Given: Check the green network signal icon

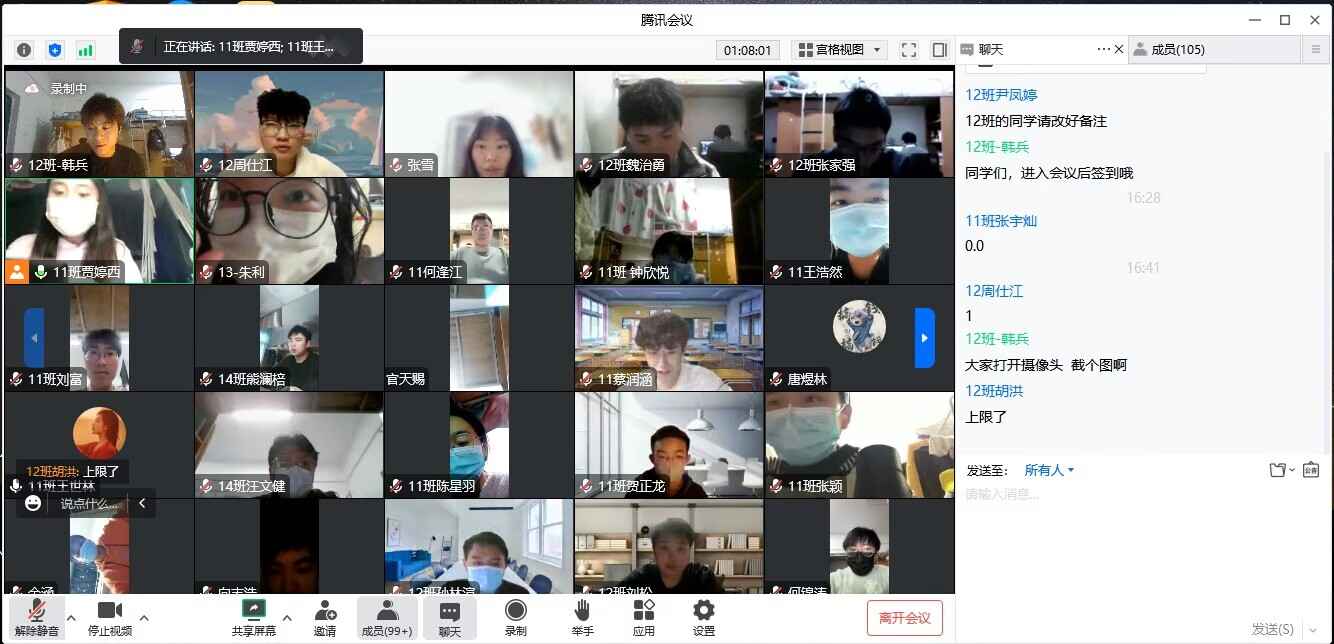Looking at the screenshot, I should 86,50.
